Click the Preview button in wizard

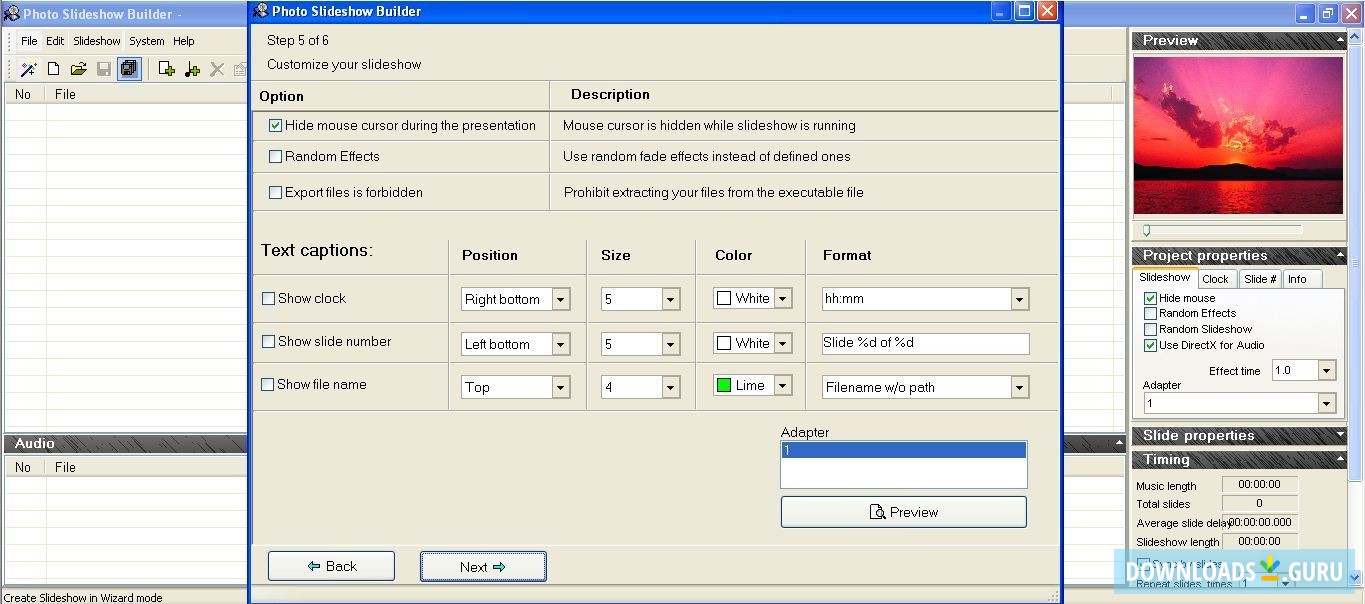pos(904,512)
